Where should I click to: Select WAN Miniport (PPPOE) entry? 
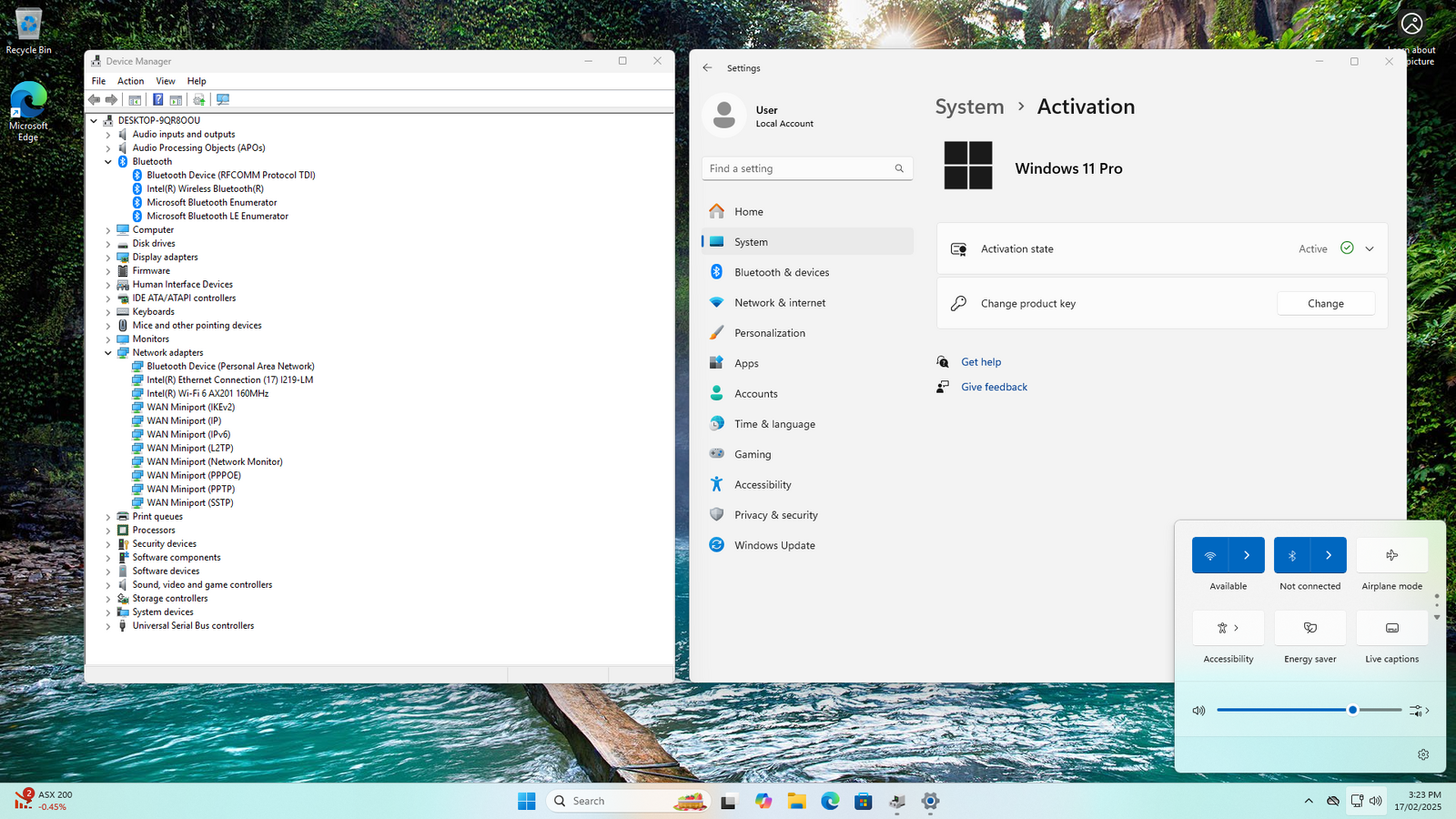click(194, 475)
